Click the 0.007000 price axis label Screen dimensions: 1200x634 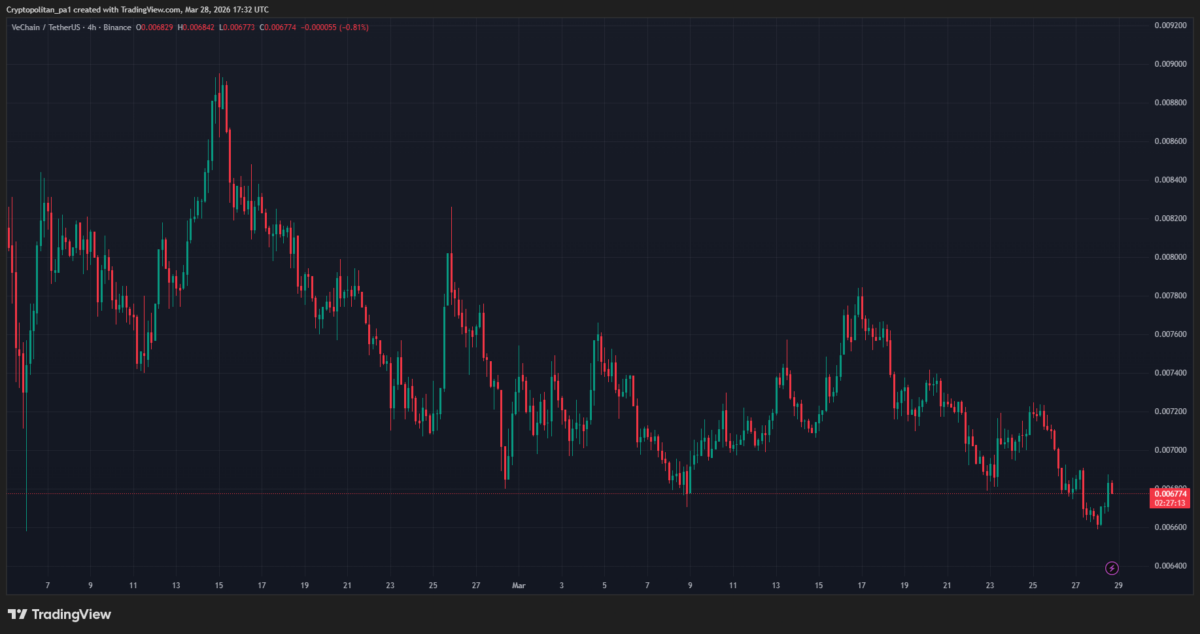1170,450
